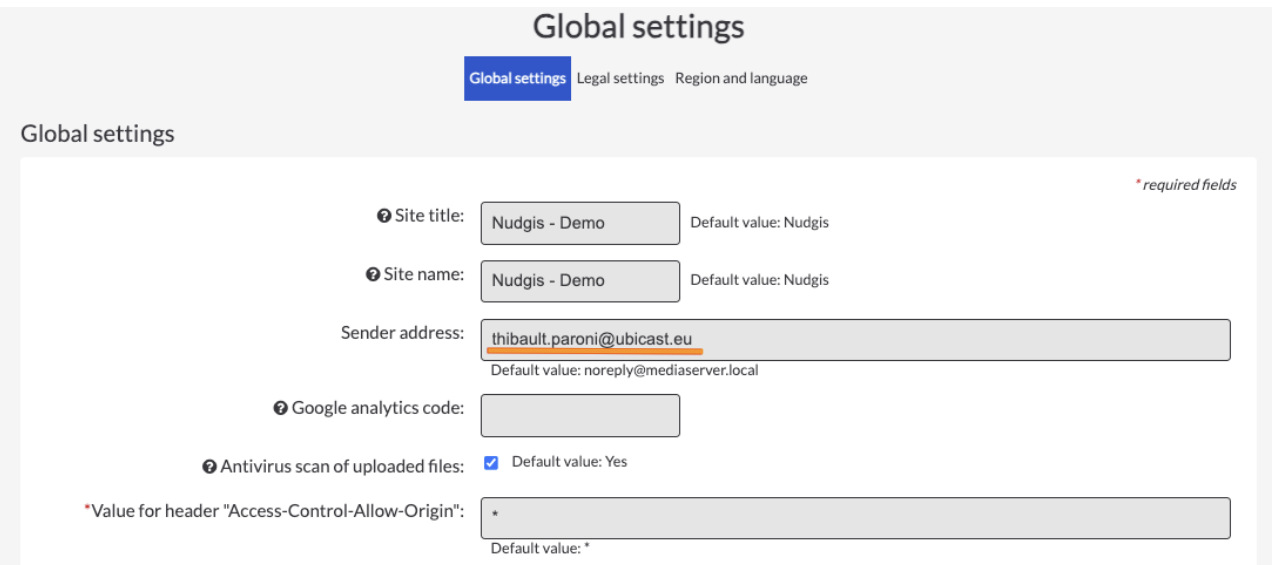Focus the Sender address field
This screenshot has height=565, width=1272.
[855, 340]
